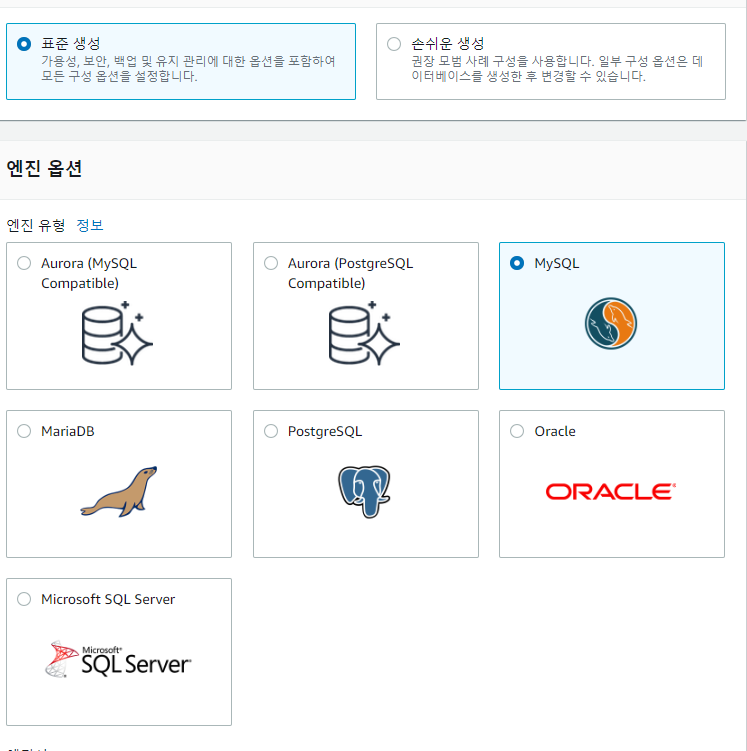747x751 pixels.
Task: Select the 표준 생성 radio button
Action: 24,44
